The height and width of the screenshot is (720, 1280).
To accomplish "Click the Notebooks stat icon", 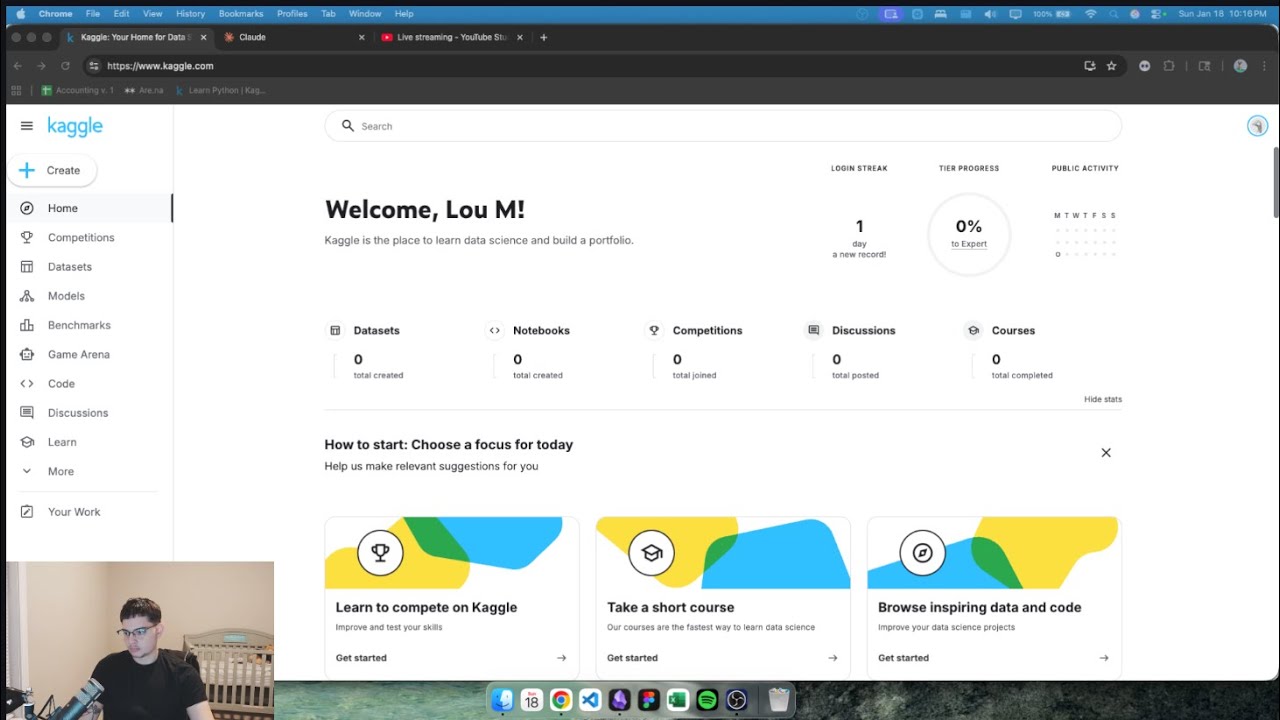I will tap(495, 330).
